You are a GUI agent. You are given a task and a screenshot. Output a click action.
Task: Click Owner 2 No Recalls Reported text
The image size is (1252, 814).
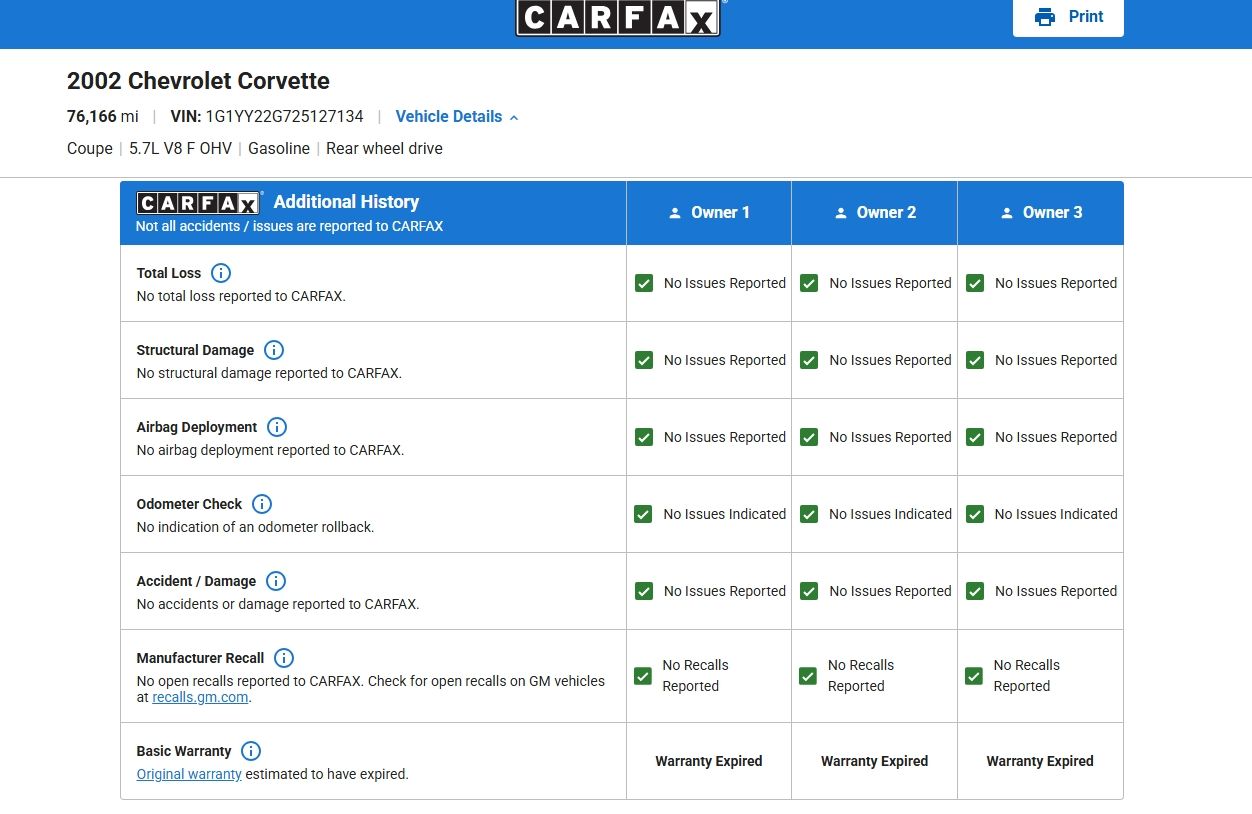point(861,676)
